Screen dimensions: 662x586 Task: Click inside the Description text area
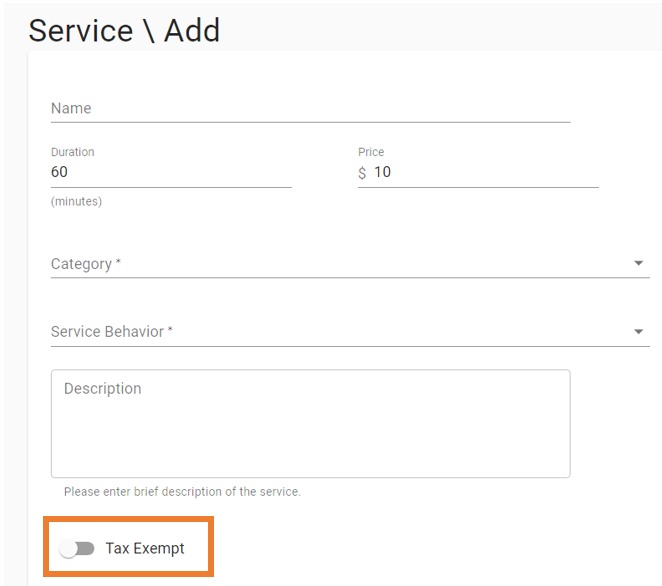click(310, 423)
